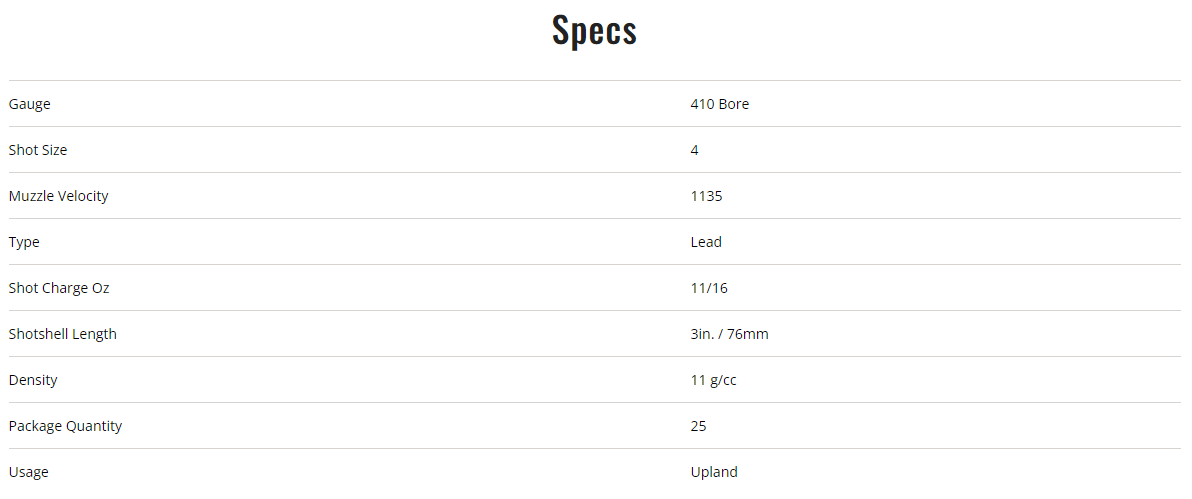Click the Specs heading
Viewport: 1192px width, 499px height.
pos(594,31)
